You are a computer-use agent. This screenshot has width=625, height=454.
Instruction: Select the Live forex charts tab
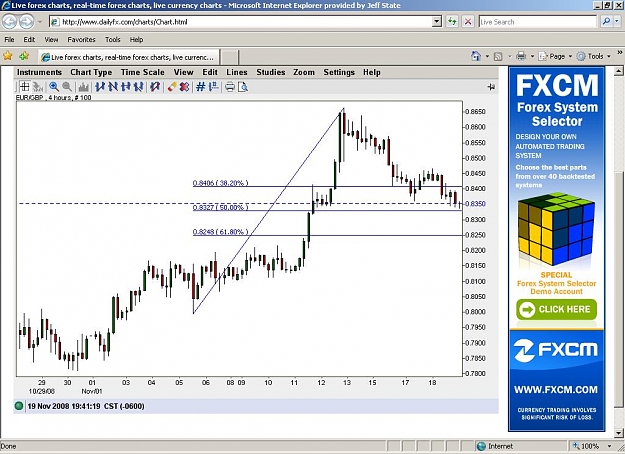[x=128, y=57]
